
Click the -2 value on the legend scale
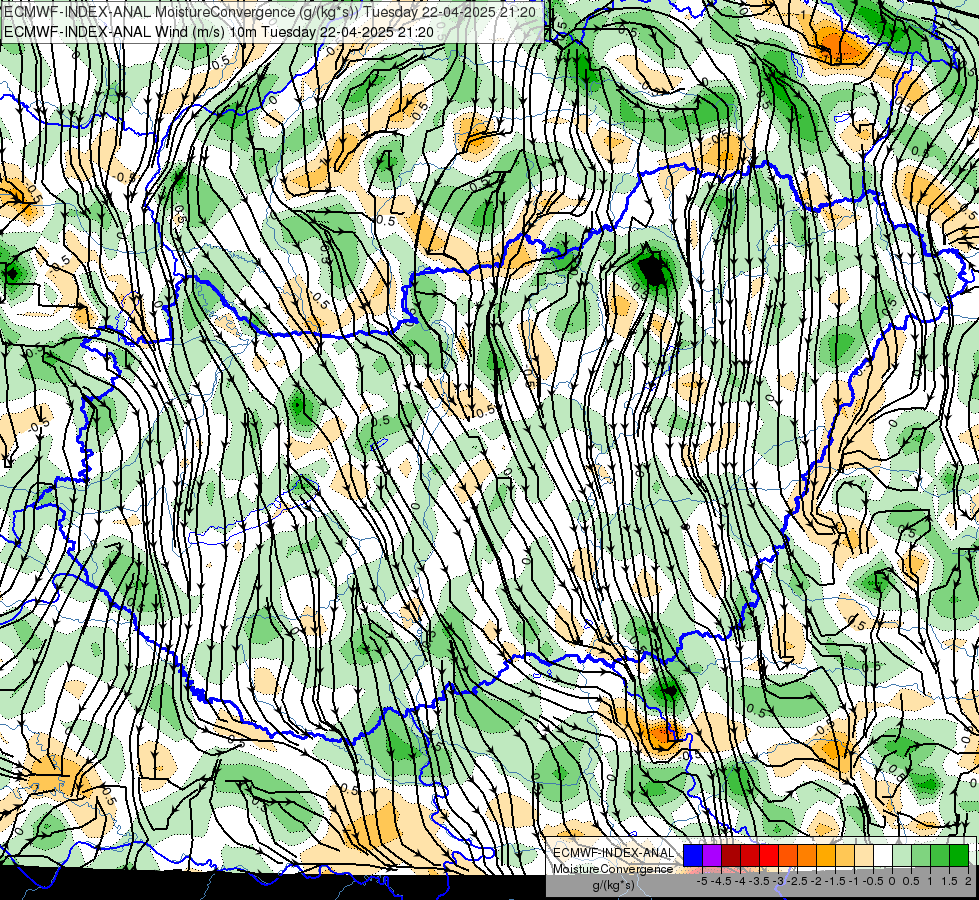817,881
